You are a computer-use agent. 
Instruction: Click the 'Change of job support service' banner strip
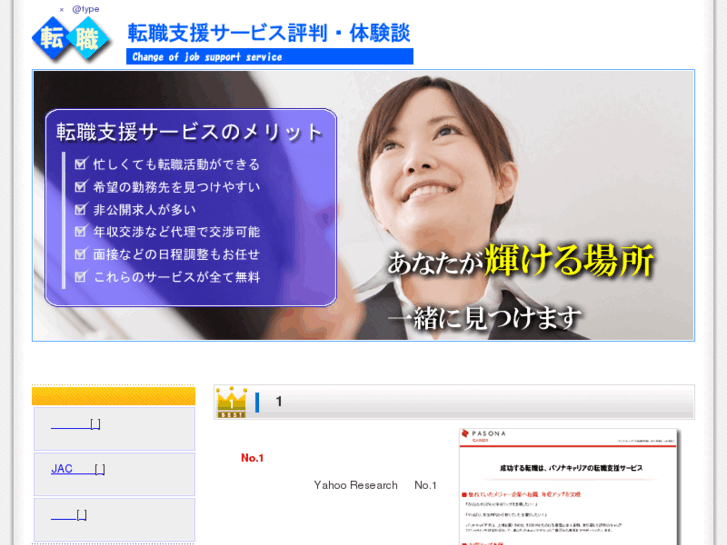point(269,57)
